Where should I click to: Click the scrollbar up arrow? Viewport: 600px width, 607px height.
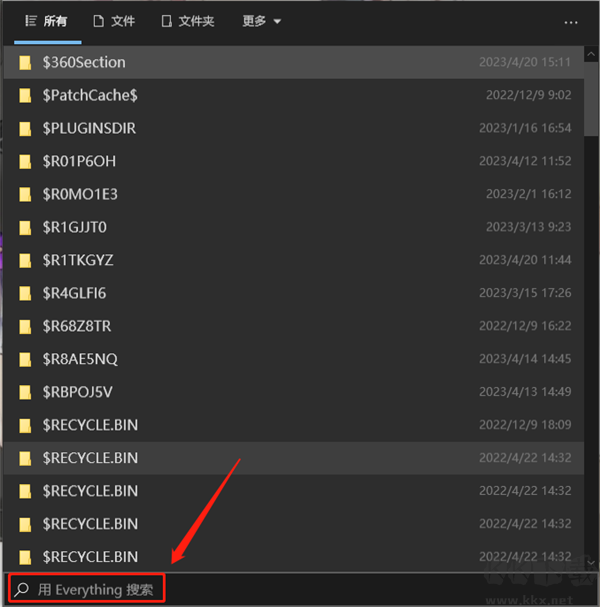pyautogui.click(x=591, y=55)
